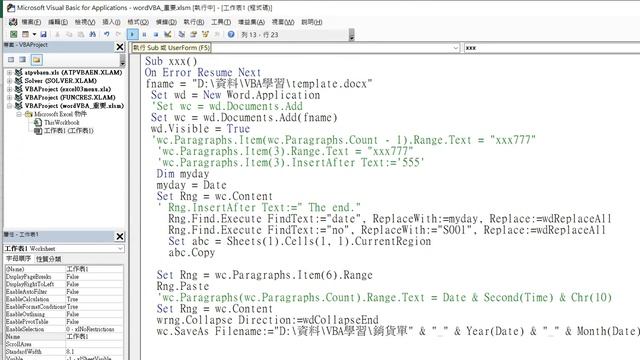Open the 視窗(W) menu
Screen dimensions: 640x360
coord(283,22)
